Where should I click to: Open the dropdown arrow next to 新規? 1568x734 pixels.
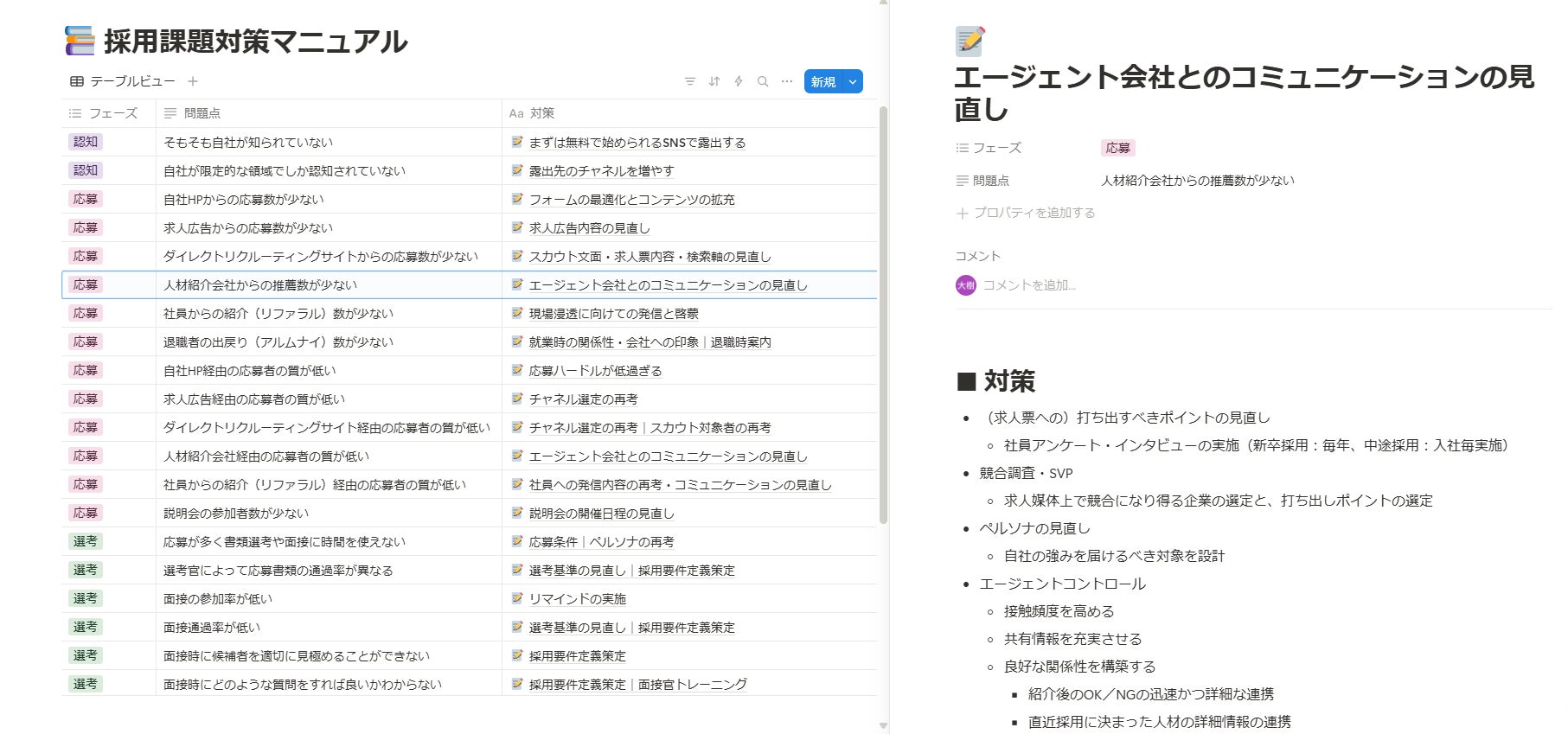[853, 81]
